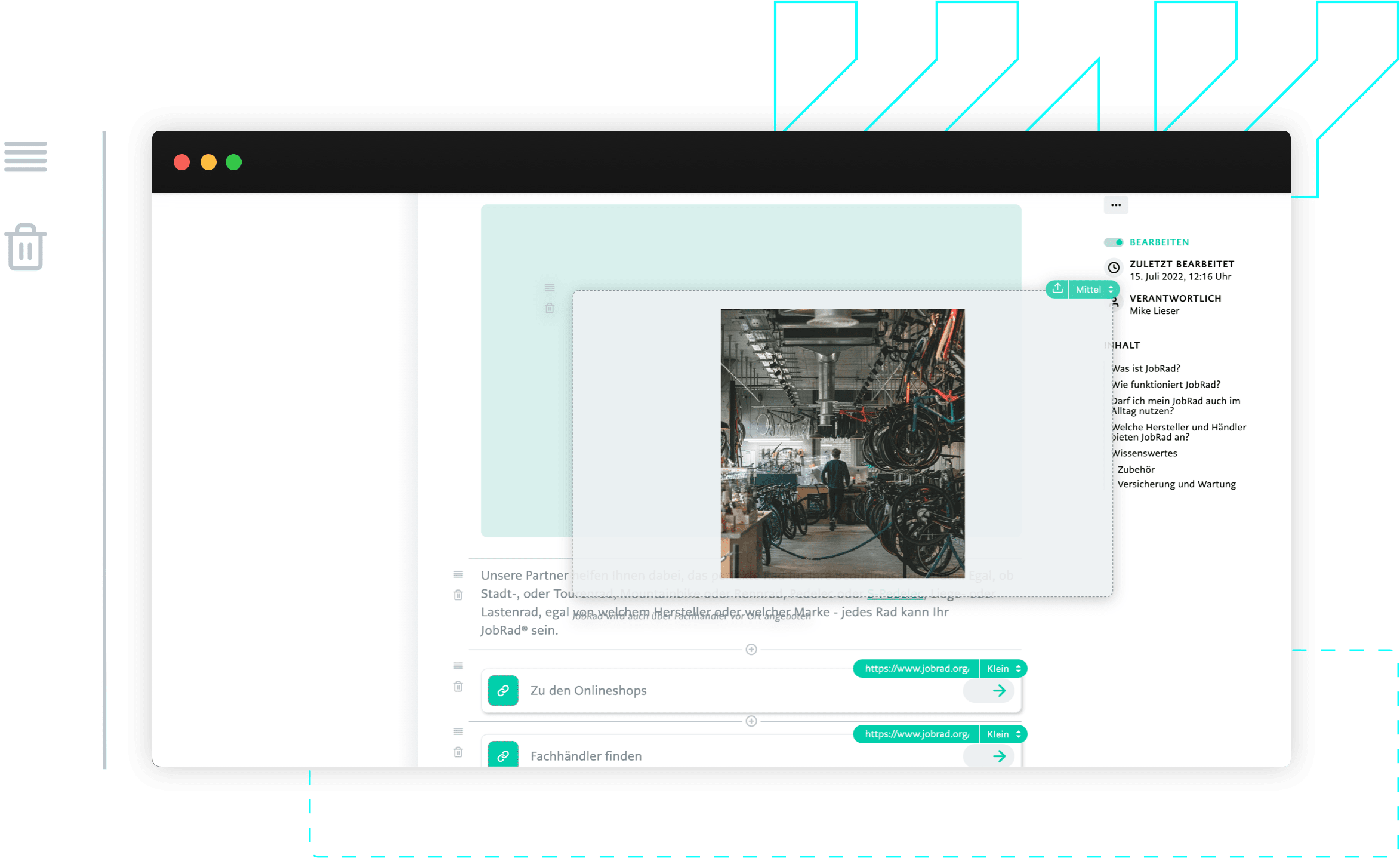The width and height of the screenshot is (1400, 858).
Task: Jump to Welche Hersteller und Händler section
Action: pos(1178,432)
